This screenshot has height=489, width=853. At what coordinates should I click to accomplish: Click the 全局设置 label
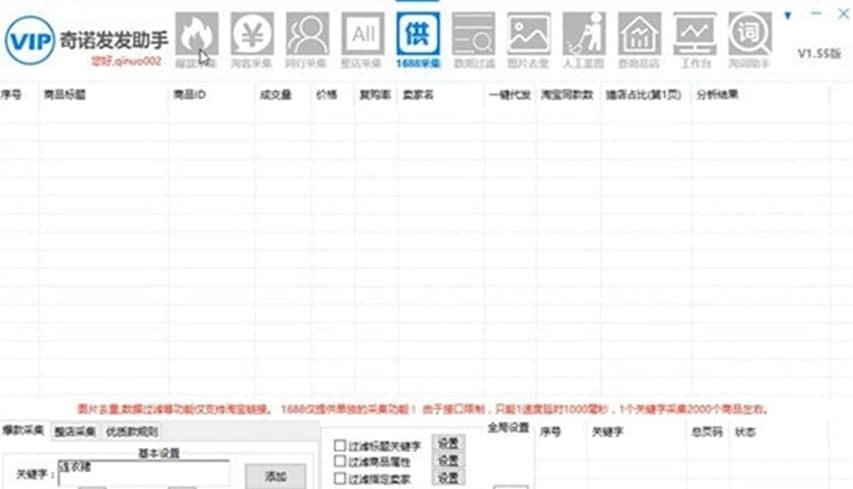pyautogui.click(x=508, y=428)
